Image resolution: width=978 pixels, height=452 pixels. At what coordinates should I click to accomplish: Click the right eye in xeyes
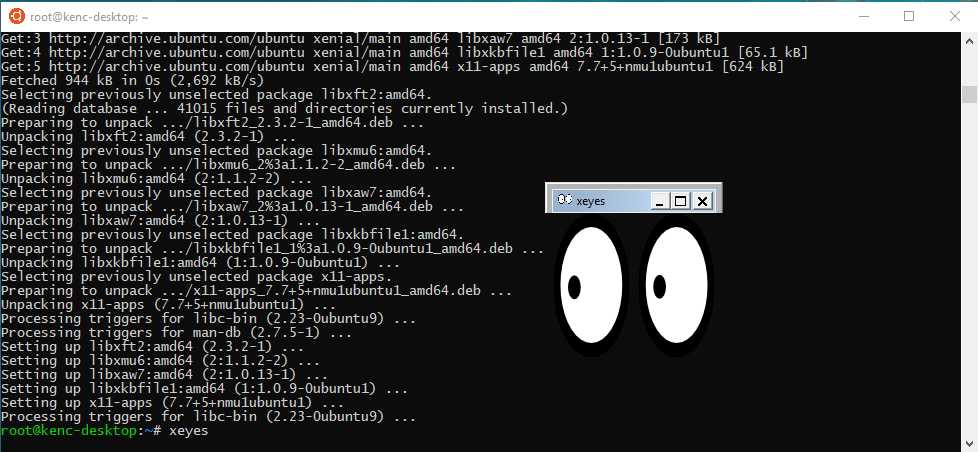coord(676,287)
